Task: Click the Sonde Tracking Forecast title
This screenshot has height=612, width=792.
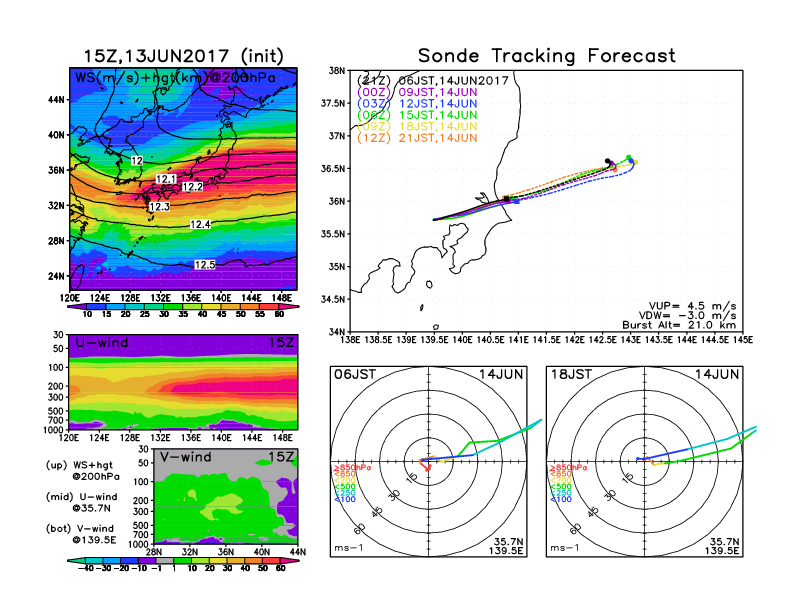Action: point(546,56)
